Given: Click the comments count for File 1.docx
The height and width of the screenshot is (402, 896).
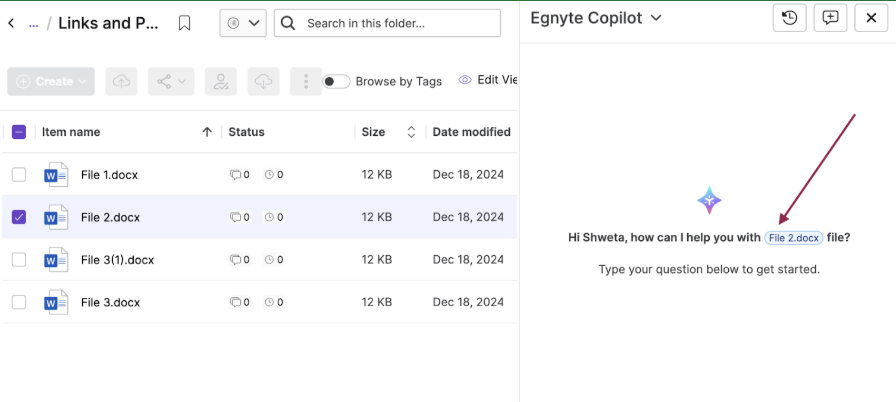Looking at the screenshot, I should click(x=239, y=175).
